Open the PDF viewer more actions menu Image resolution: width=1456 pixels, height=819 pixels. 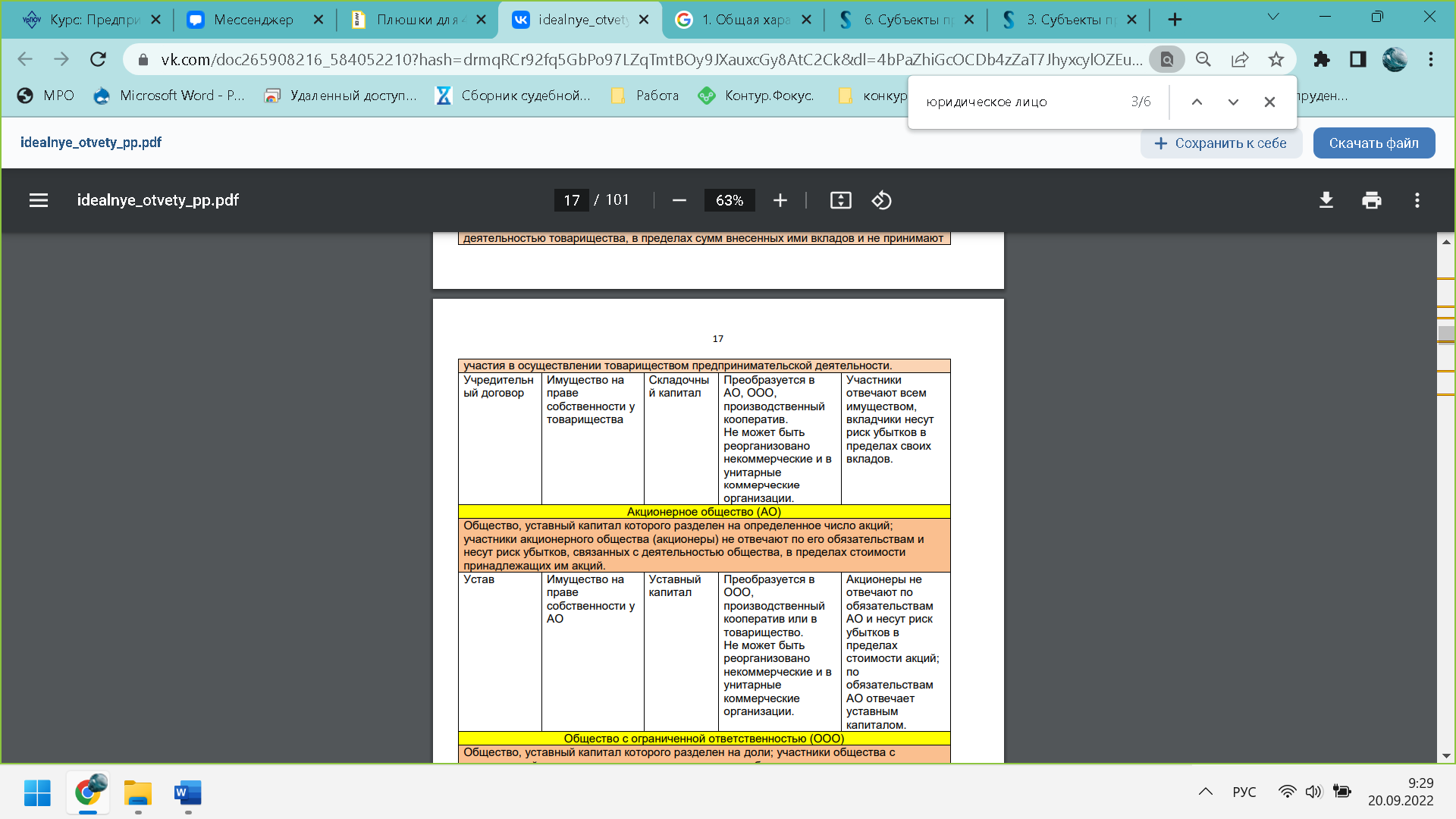pos(1417,200)
